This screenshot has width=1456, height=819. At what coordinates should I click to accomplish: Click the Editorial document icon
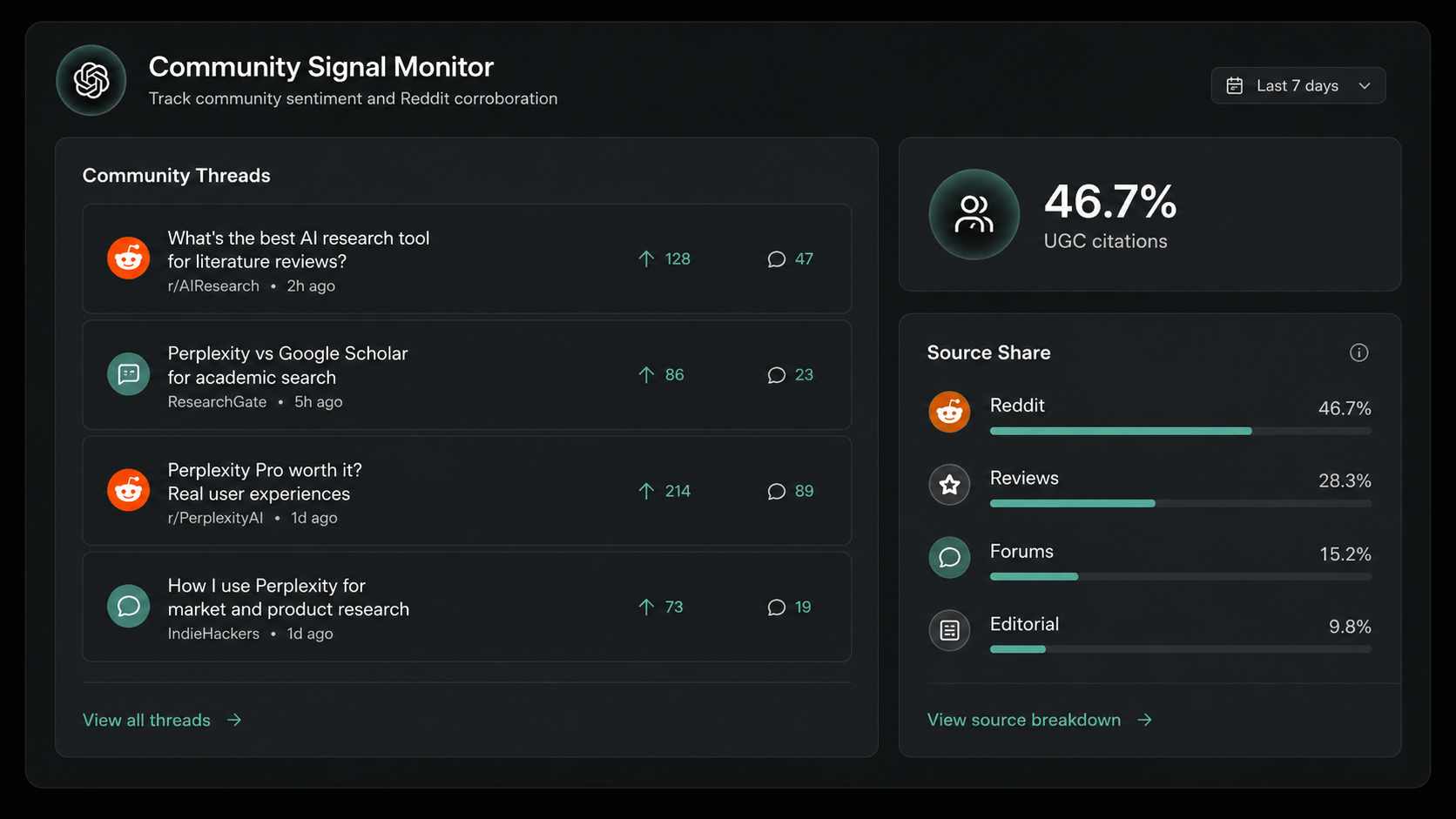[949, 630]
